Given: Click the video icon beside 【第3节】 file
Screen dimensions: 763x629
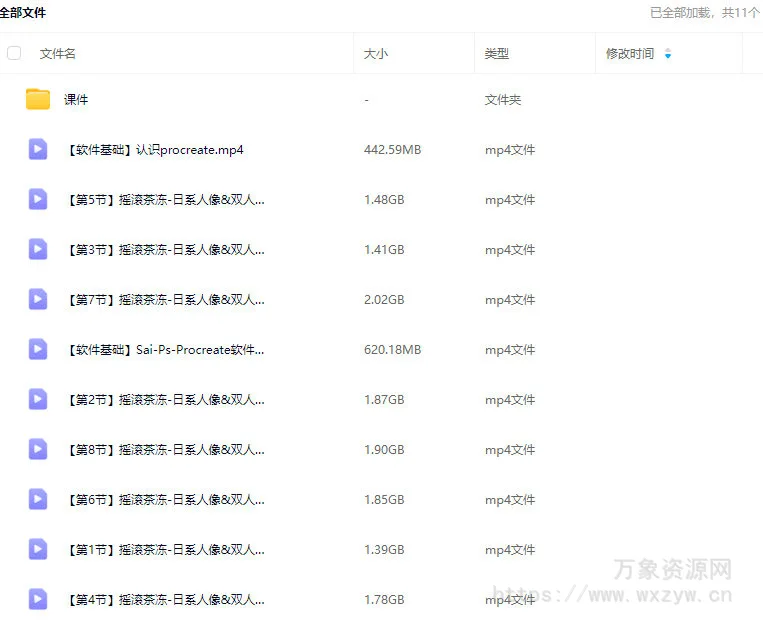Looking at the screenshot, I should click(38, 249).
